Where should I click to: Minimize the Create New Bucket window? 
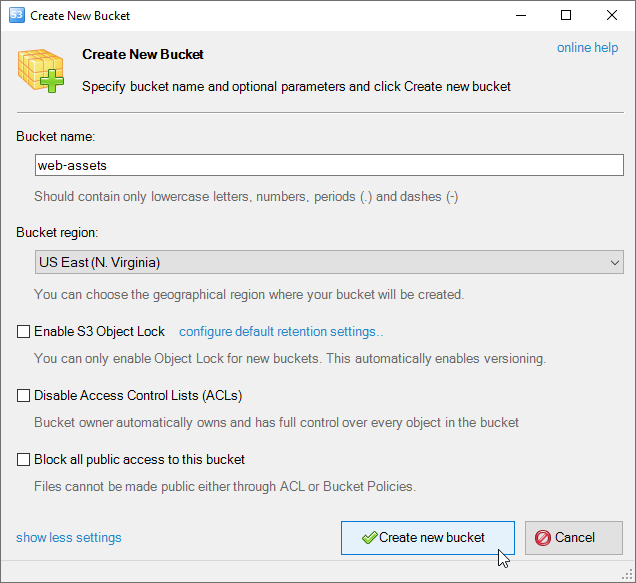tap(521, 15)
